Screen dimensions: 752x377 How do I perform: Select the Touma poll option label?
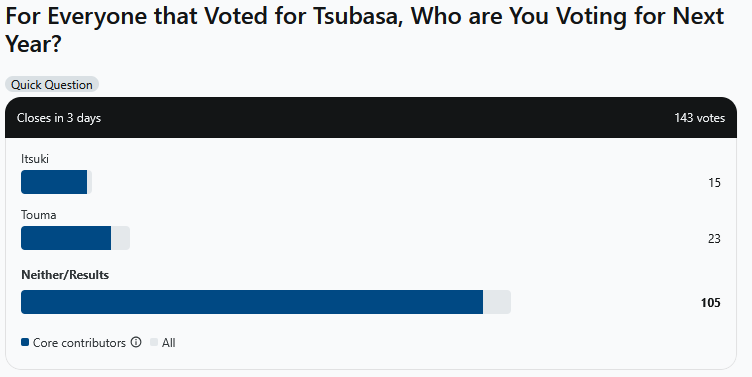pos(39,215)
